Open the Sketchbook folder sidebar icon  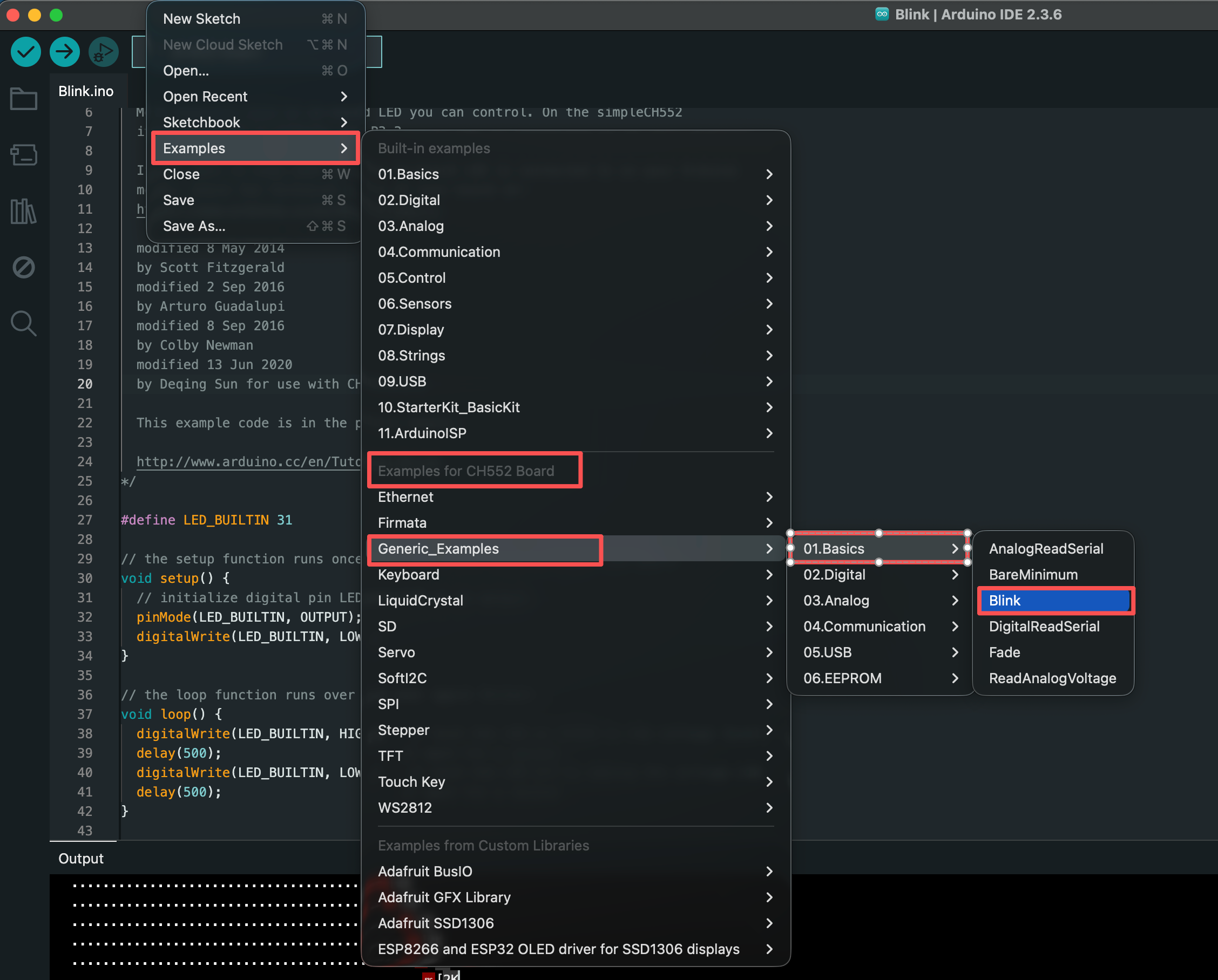point(24,99)
